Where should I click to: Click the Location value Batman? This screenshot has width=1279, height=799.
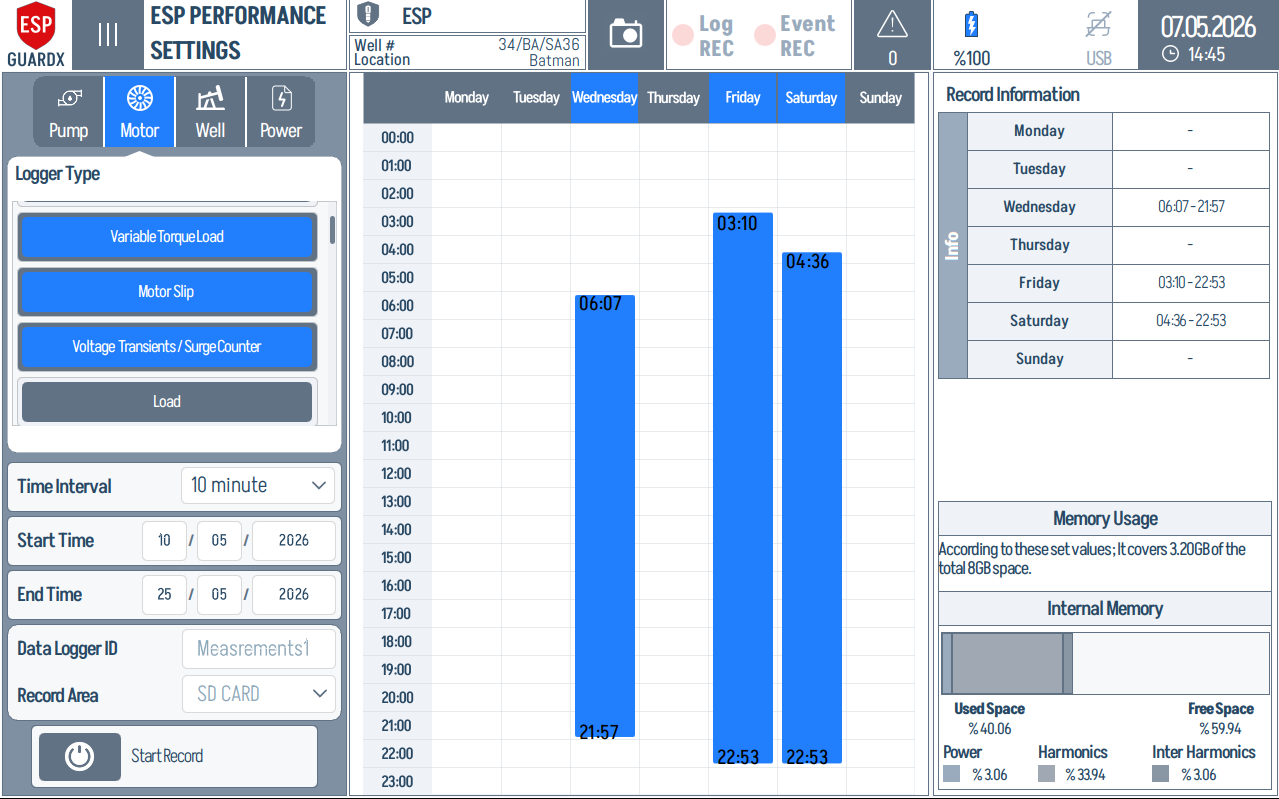554,60
